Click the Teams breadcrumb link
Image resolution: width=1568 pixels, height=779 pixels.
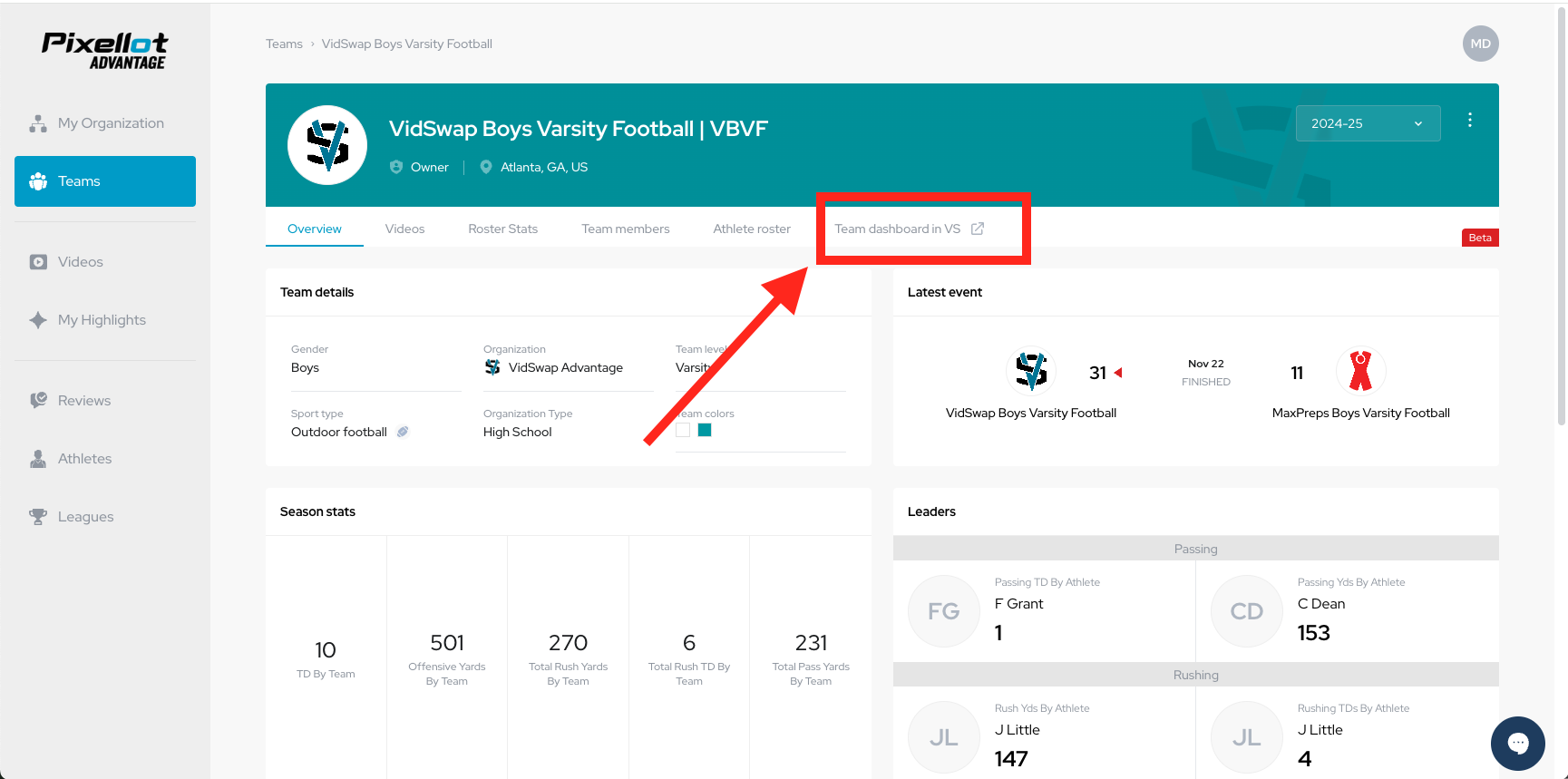284,44
